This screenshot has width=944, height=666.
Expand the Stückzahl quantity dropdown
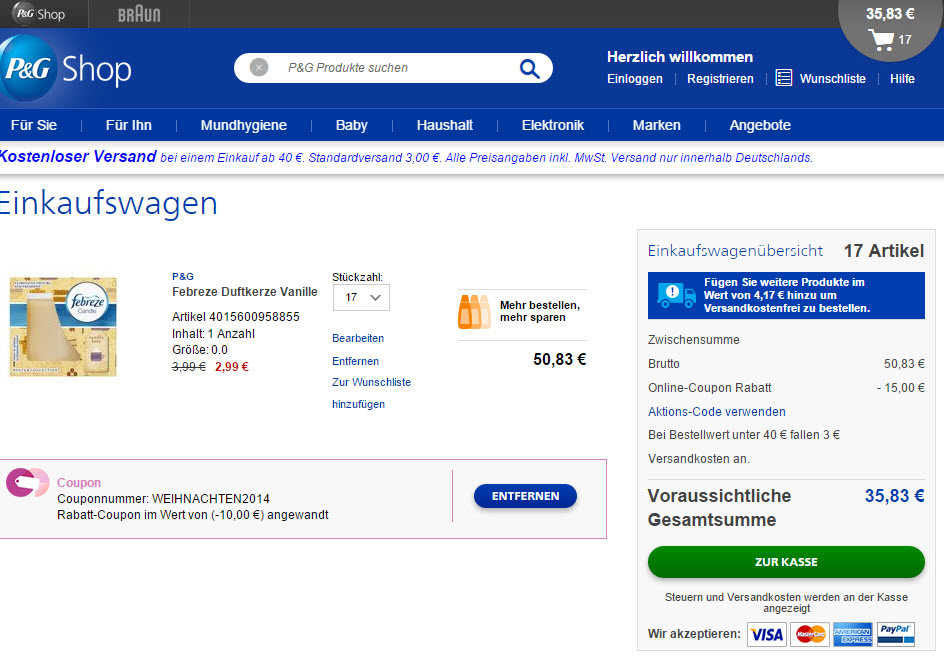point(361,297)
